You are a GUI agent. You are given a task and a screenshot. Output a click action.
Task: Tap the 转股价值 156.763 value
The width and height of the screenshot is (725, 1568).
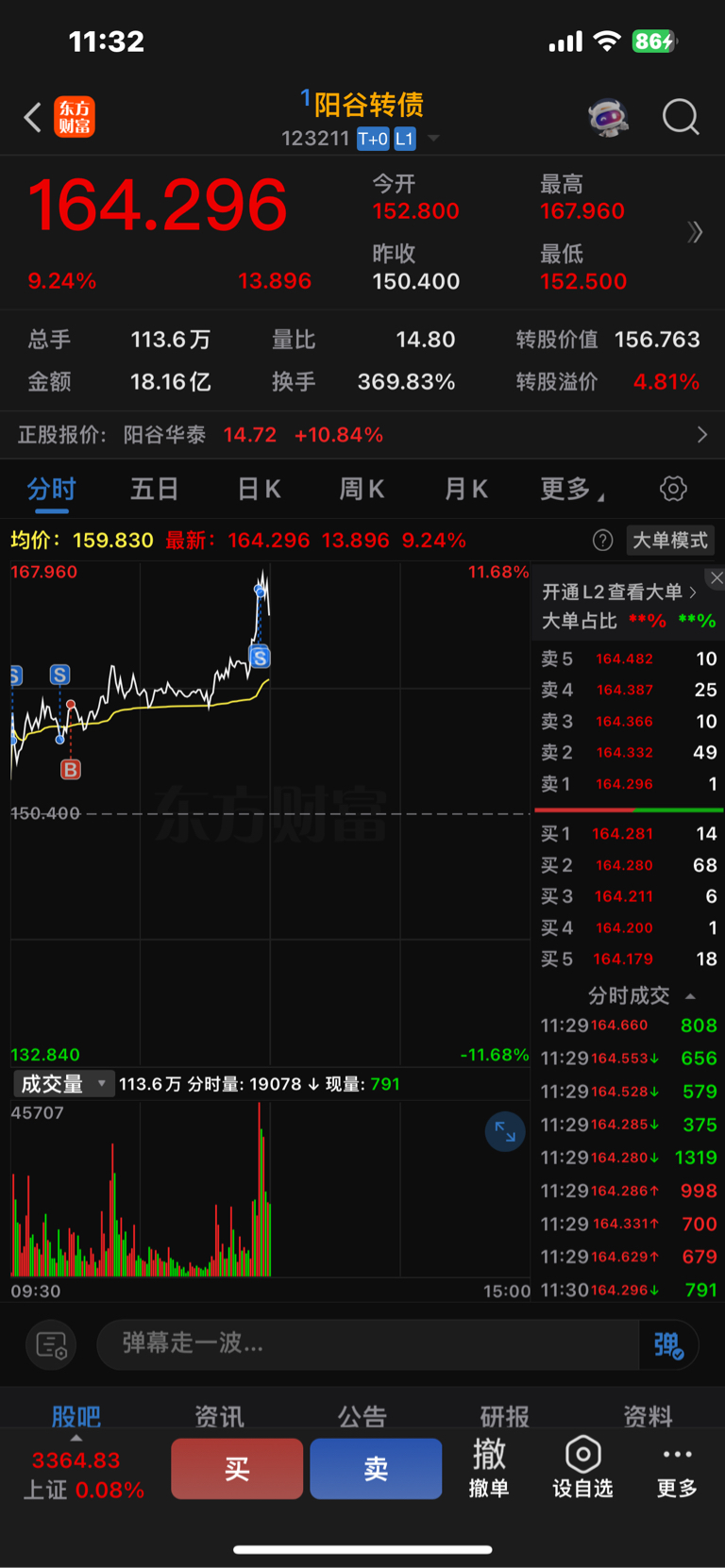coord(657,339)
